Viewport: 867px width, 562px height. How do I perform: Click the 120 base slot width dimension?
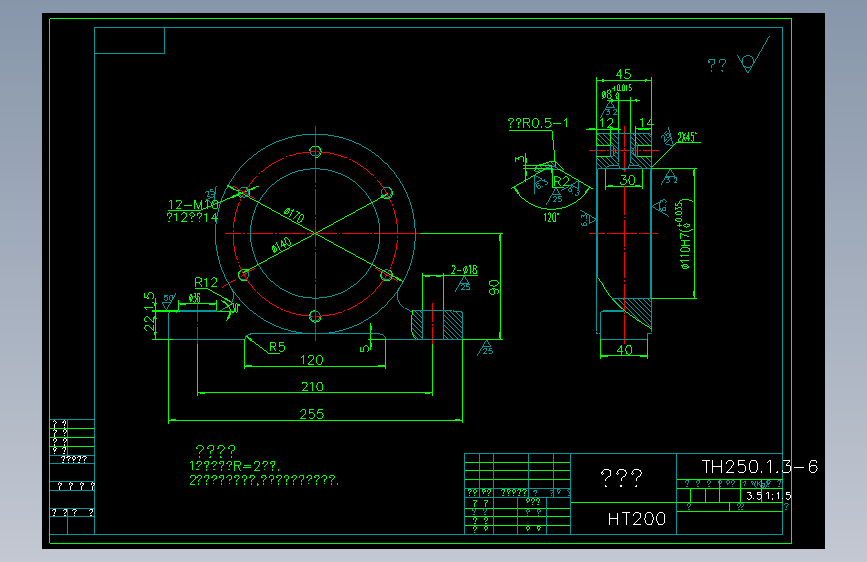311,360
